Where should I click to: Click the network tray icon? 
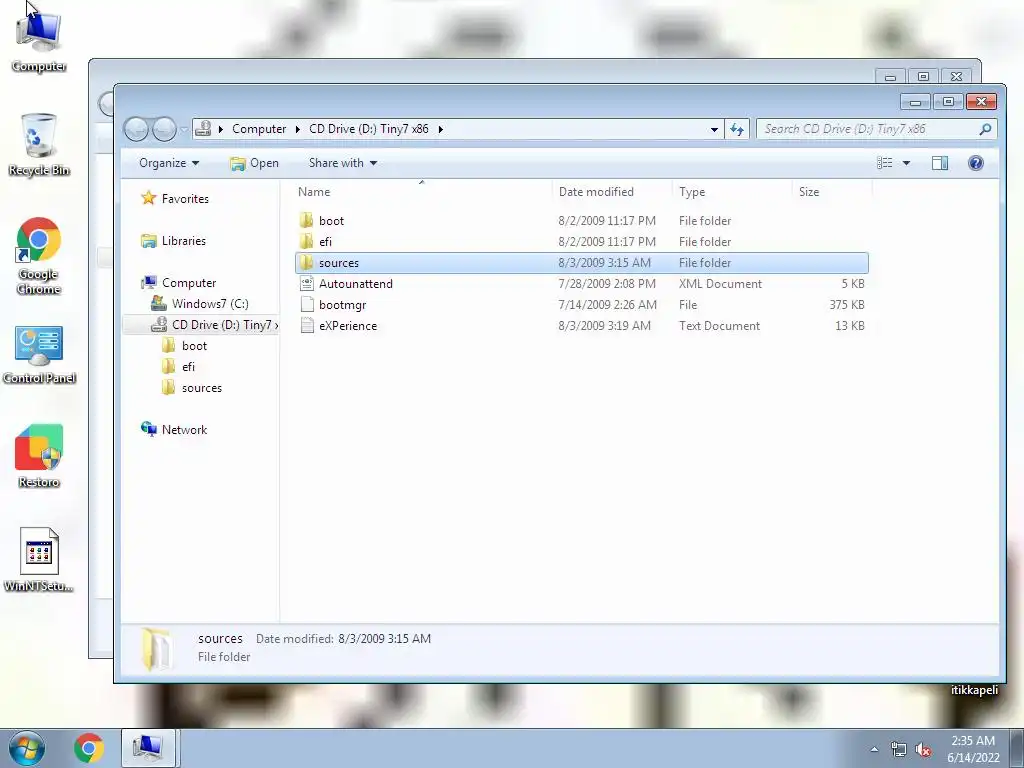[899, 750]
